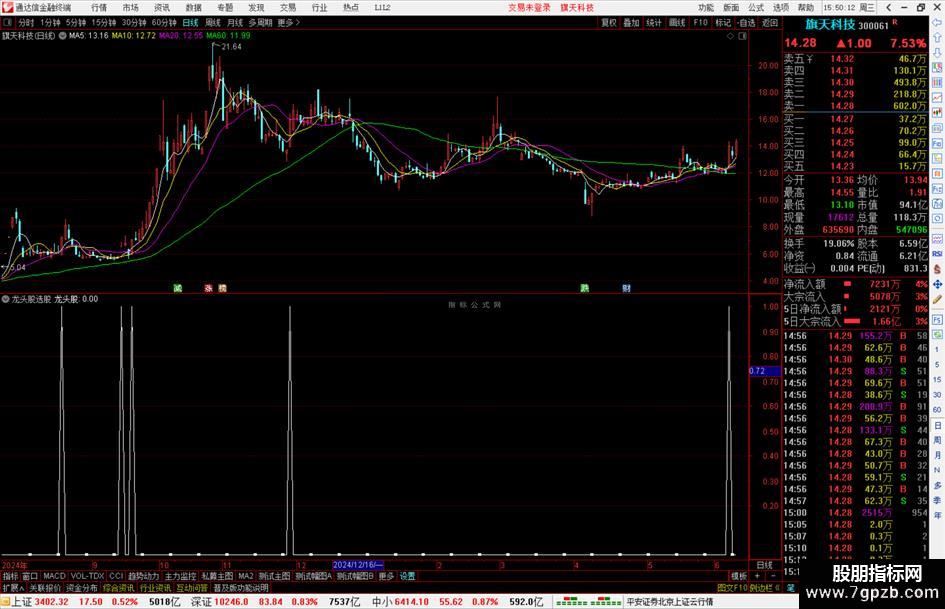Click the 减 event marker on the chart
945x609 pixels.
[x=177, y=288]
